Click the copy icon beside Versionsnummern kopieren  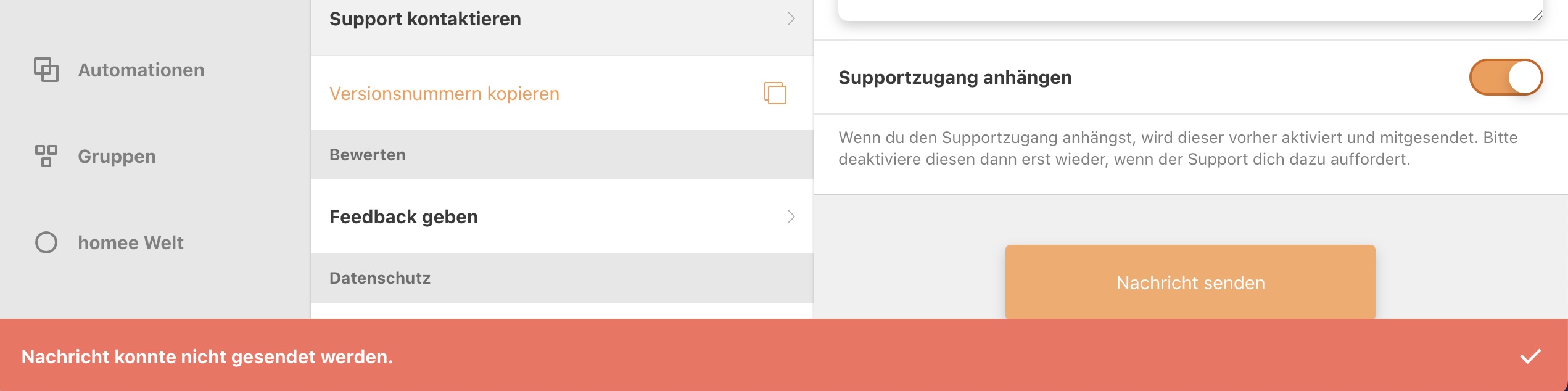click(775, 93)
